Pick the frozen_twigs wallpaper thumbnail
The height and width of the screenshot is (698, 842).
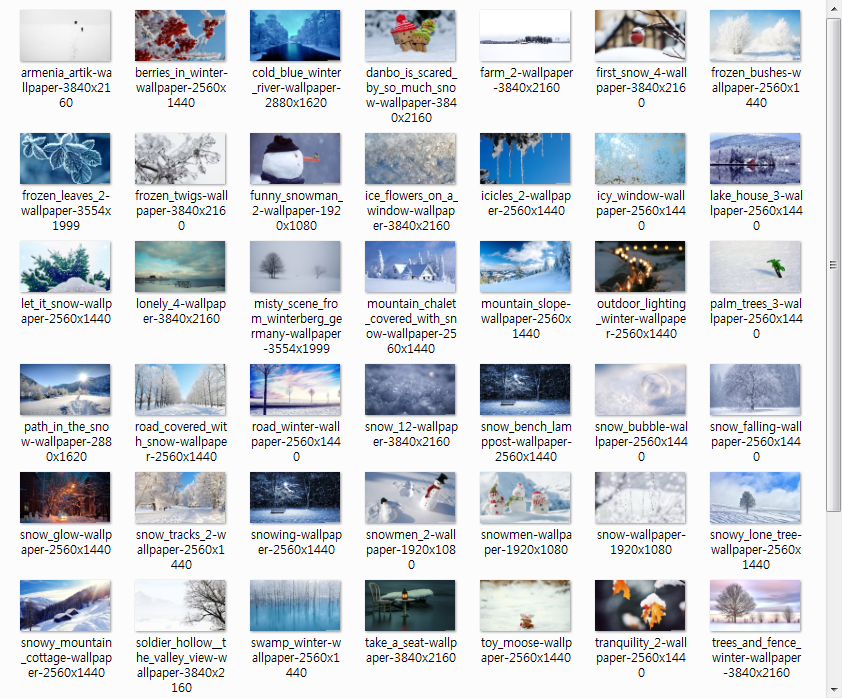coord(180,158)
